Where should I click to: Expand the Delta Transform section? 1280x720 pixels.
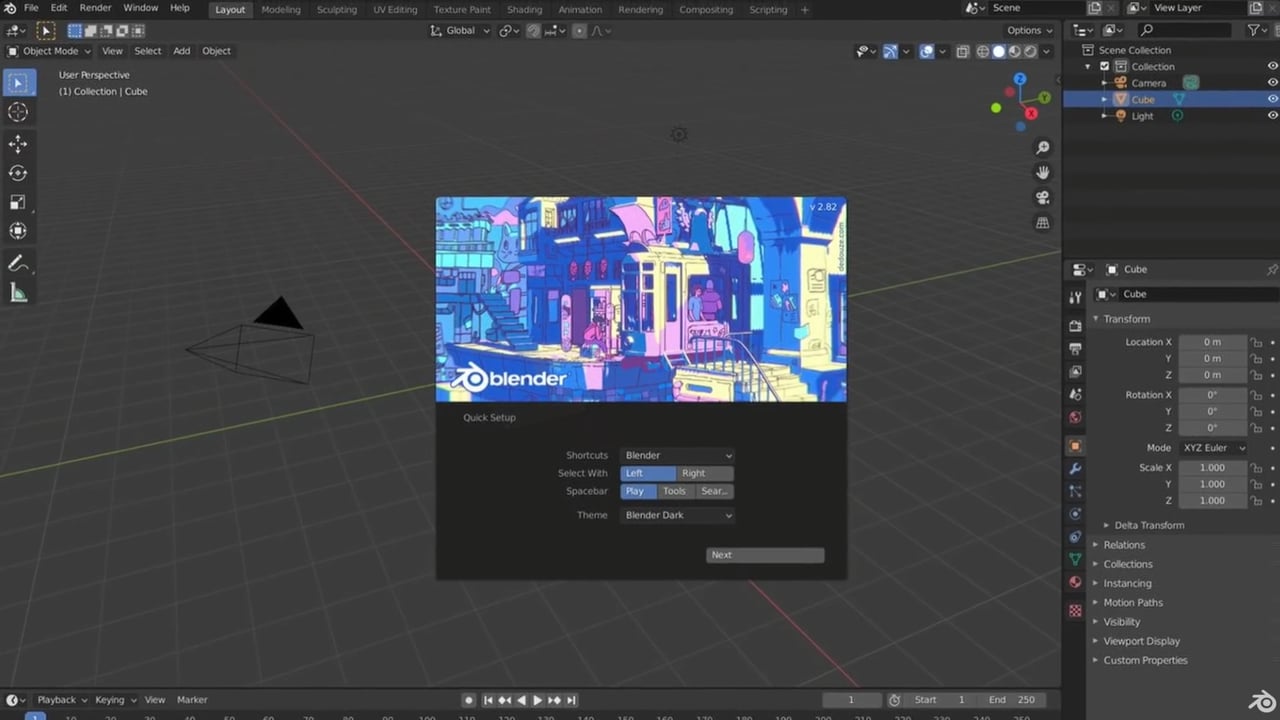click(x=1147, y=524)
